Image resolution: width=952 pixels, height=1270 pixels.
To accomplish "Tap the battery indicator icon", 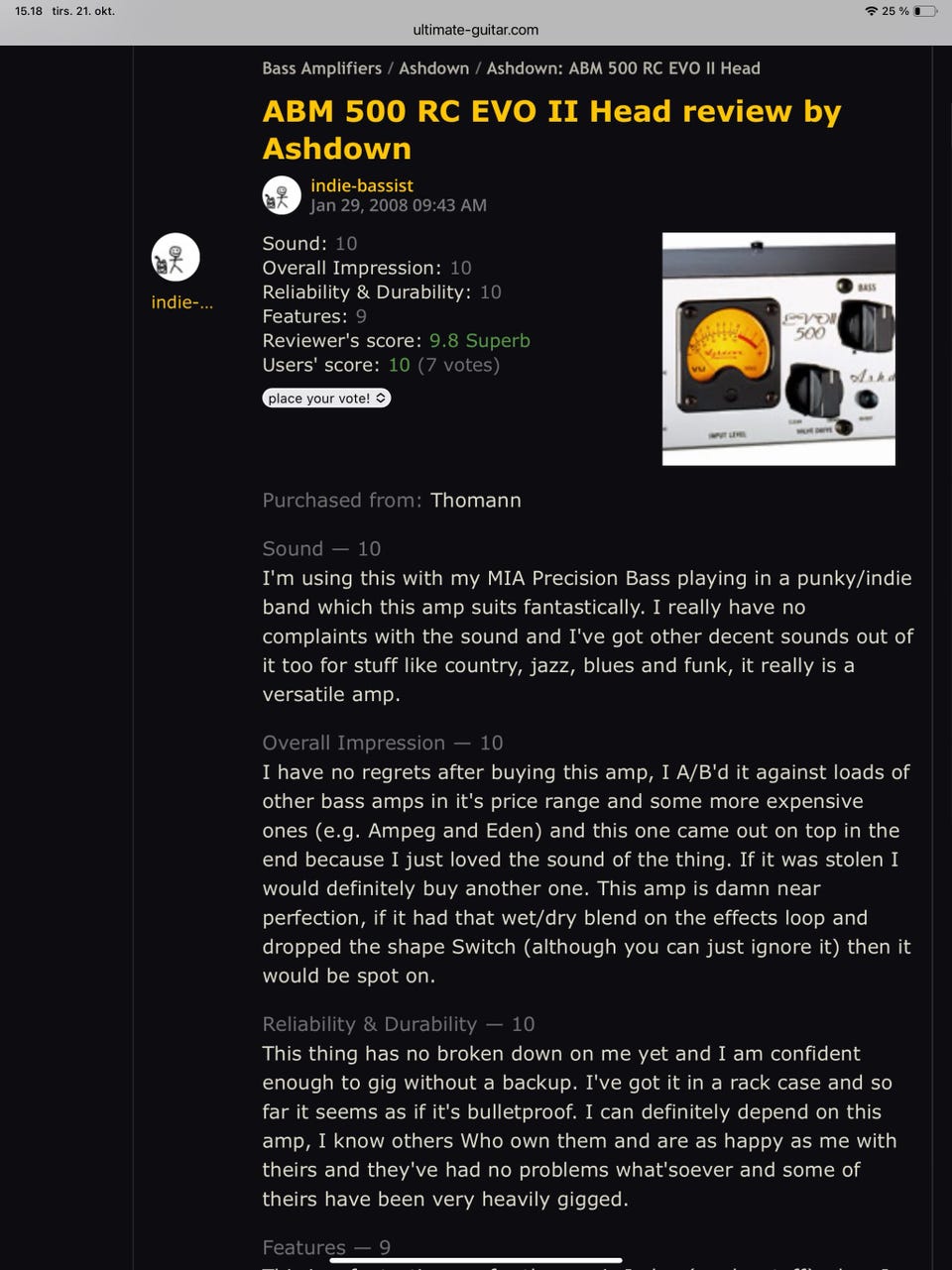I will [923, 11].
